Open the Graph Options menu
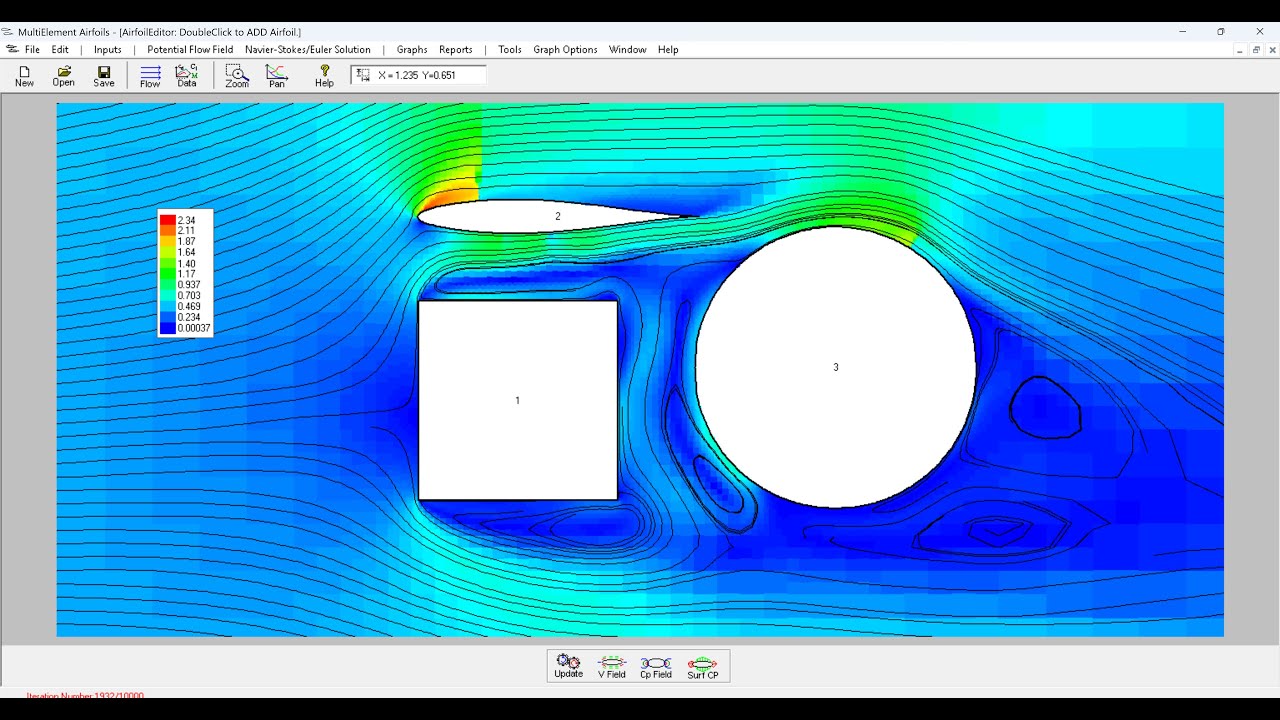 pos(565,49)
